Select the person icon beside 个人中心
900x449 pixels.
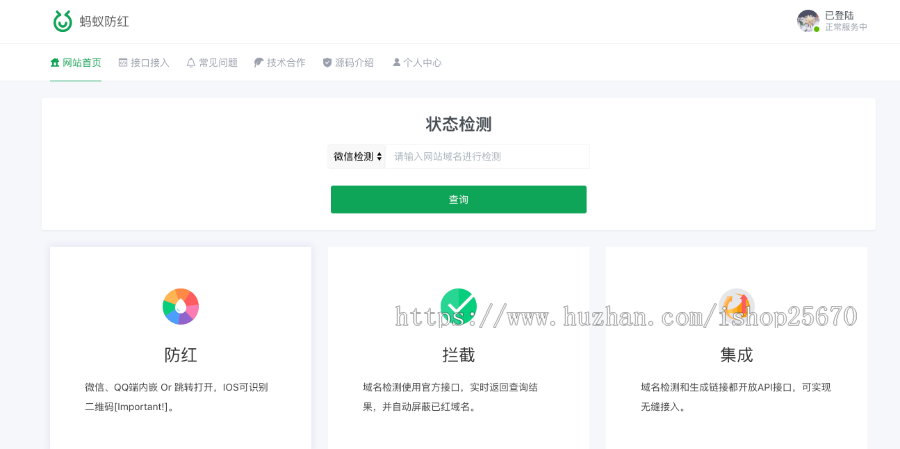(396, 62)
